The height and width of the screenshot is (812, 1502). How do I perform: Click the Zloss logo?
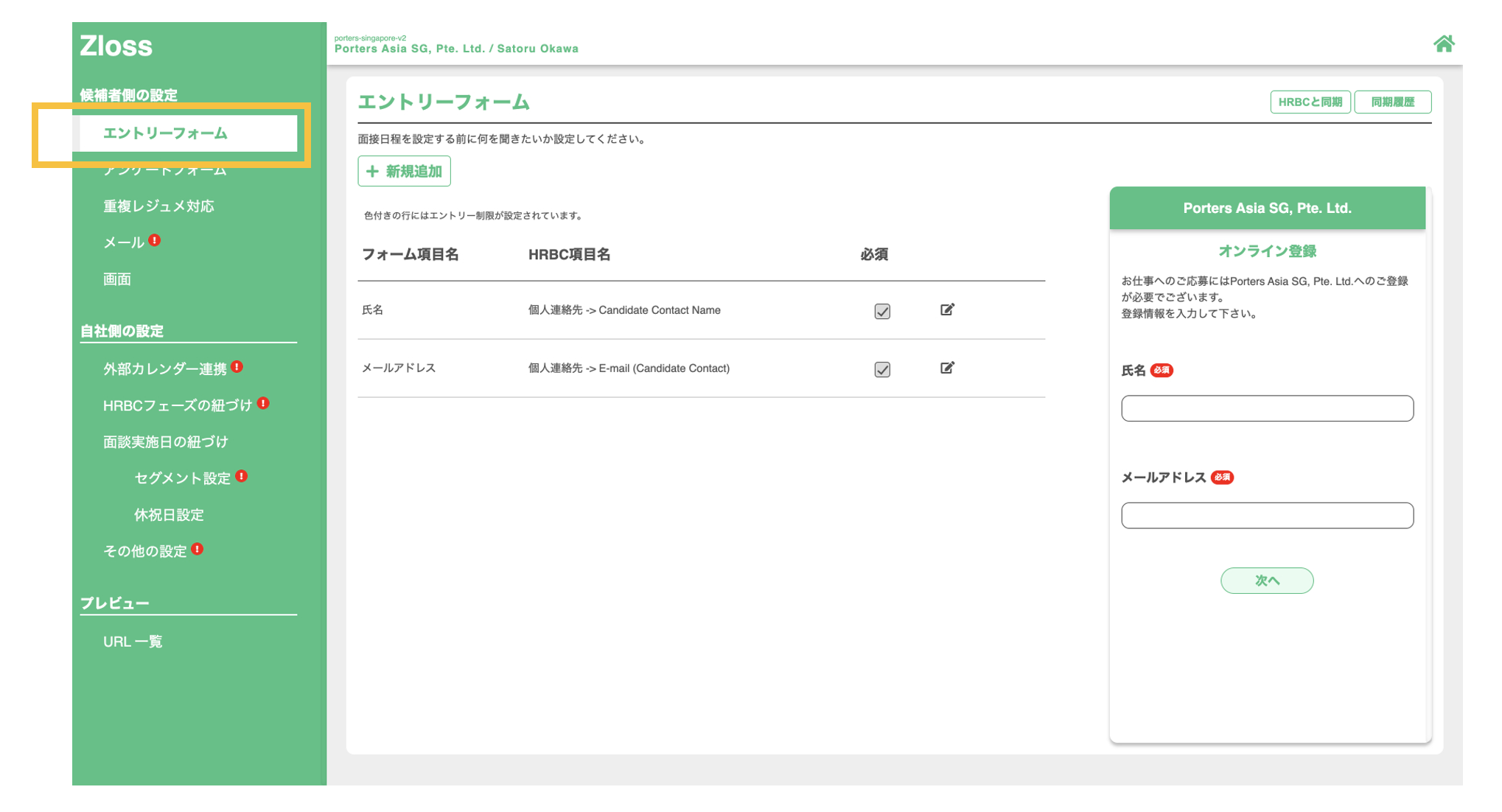pos(116,46)
